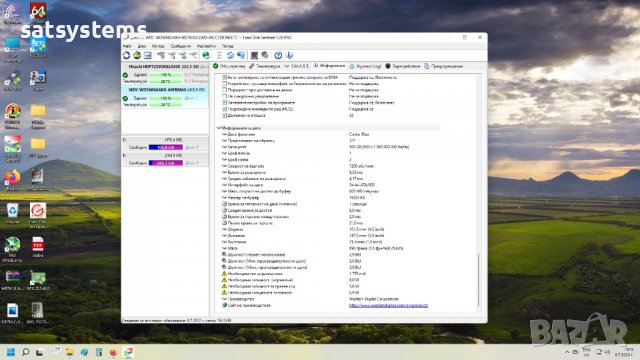
Task: Open the Help menu (Помощ)
Action: 228,46
